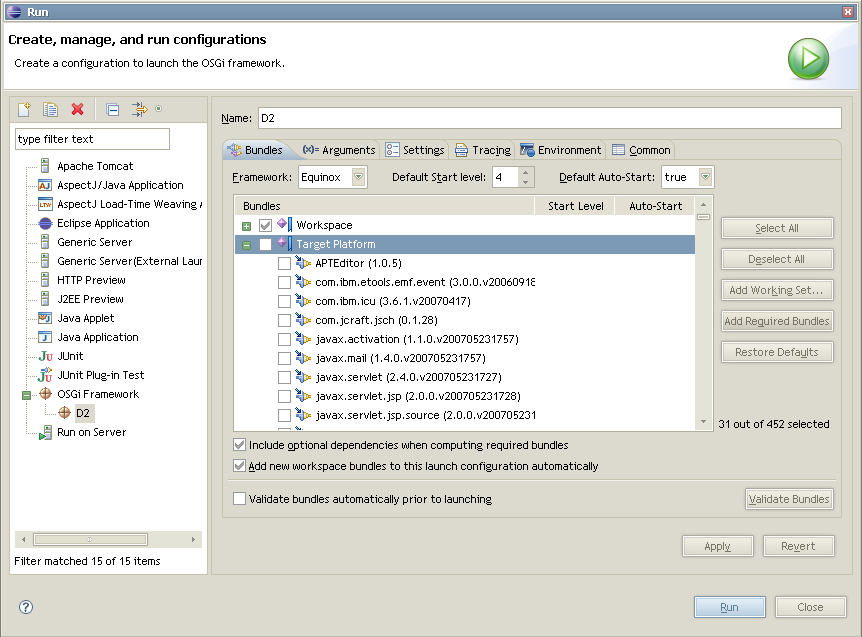
Task: Click the Select All button
Action: [x=777, y=228]
